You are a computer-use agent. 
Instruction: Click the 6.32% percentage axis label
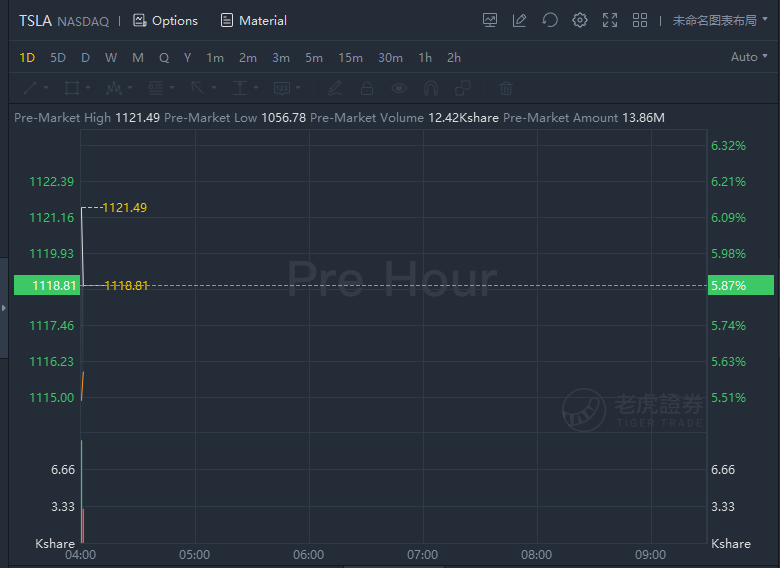tap(728, 146)
